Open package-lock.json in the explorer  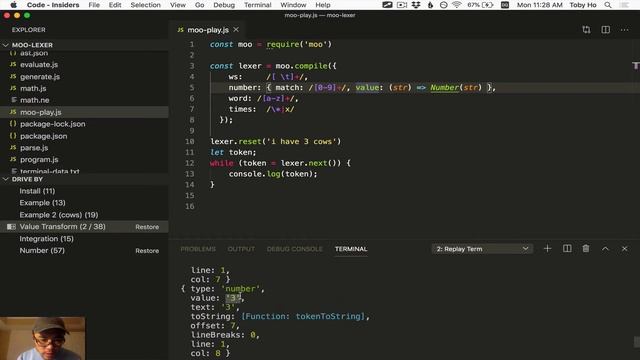(53, 124)
